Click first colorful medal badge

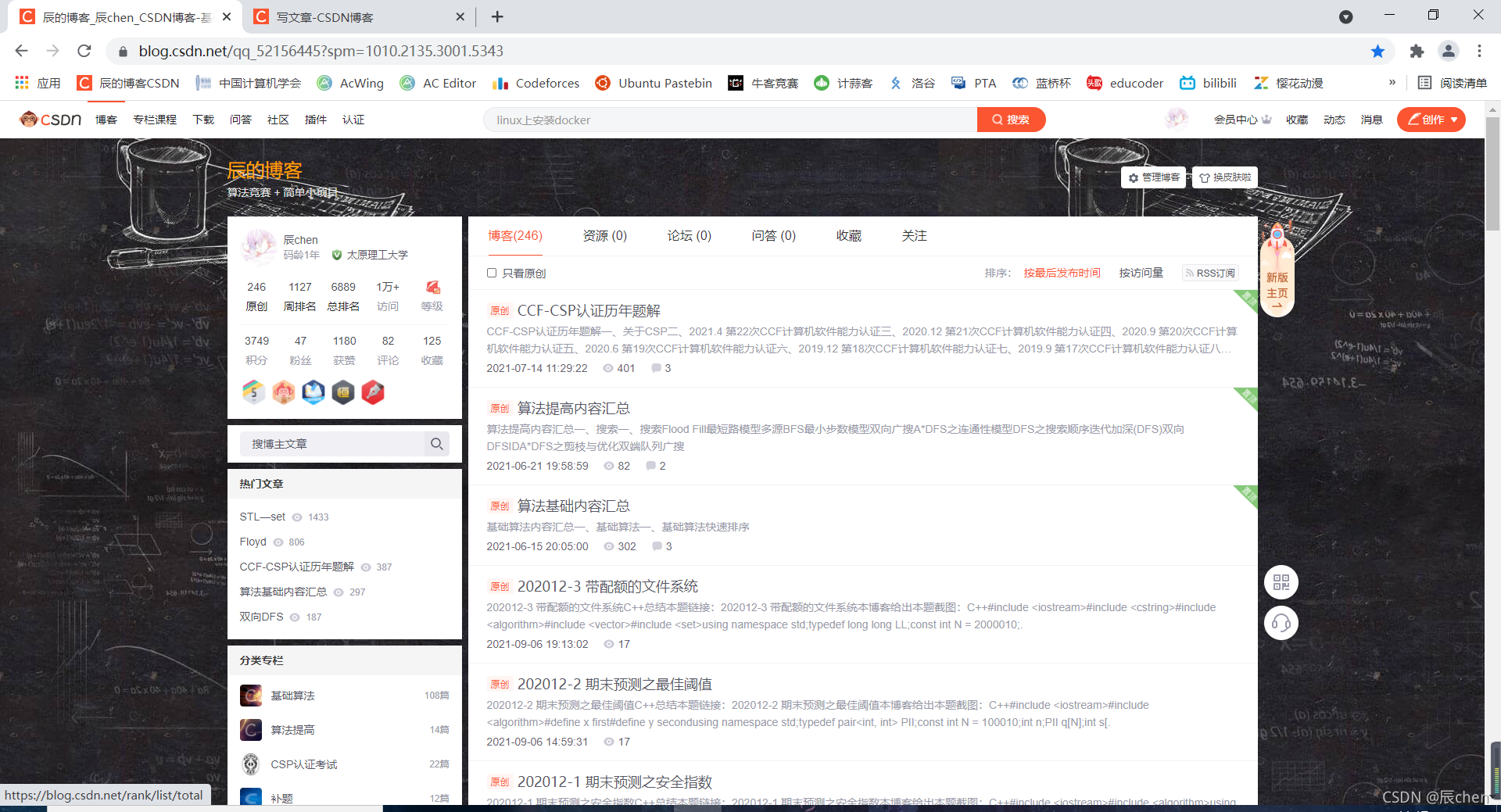tap(253, 392)
